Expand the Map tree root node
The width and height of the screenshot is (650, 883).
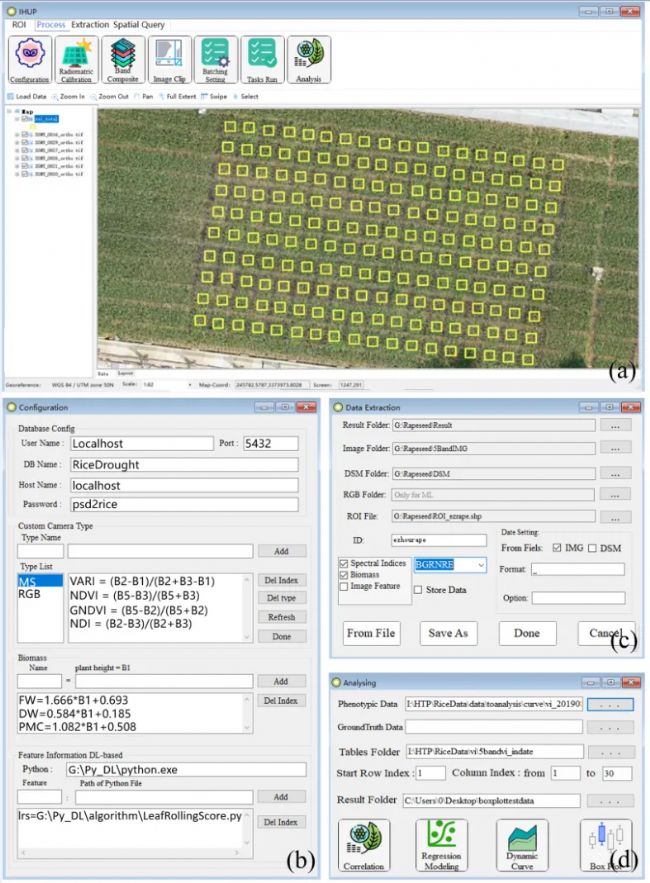[11, 111]
